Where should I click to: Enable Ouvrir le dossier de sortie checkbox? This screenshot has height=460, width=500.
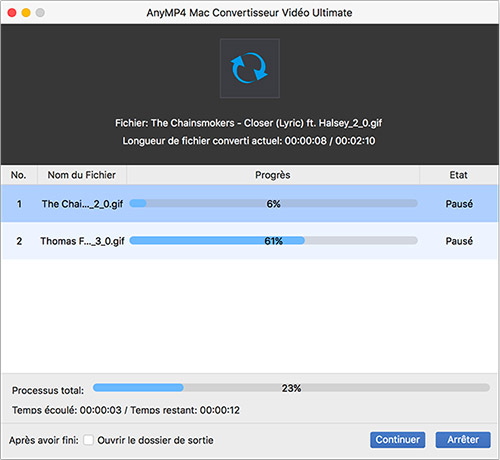click(88, 440)
